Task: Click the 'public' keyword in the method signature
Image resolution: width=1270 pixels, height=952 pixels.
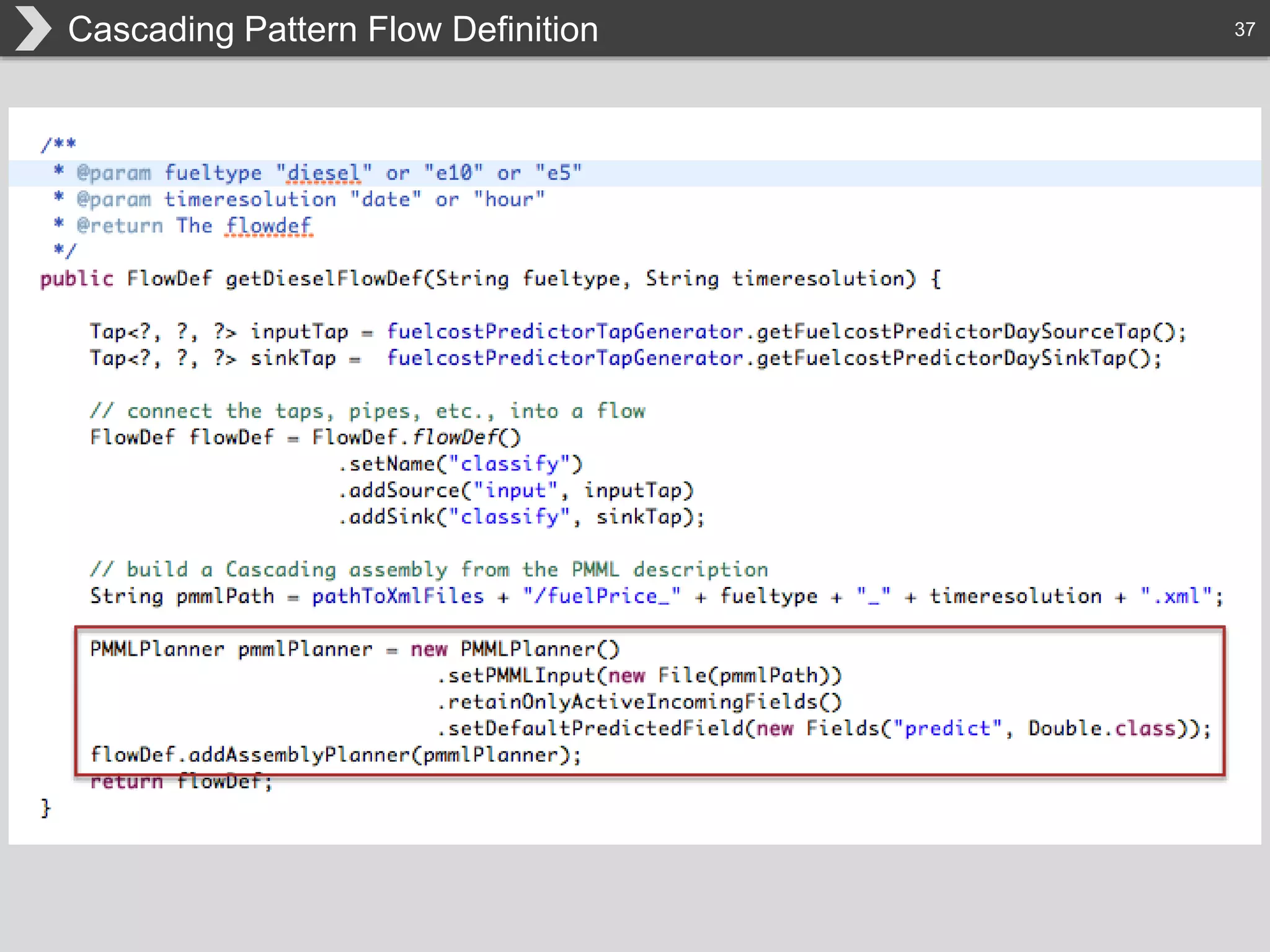Action: tap(77, 279)
